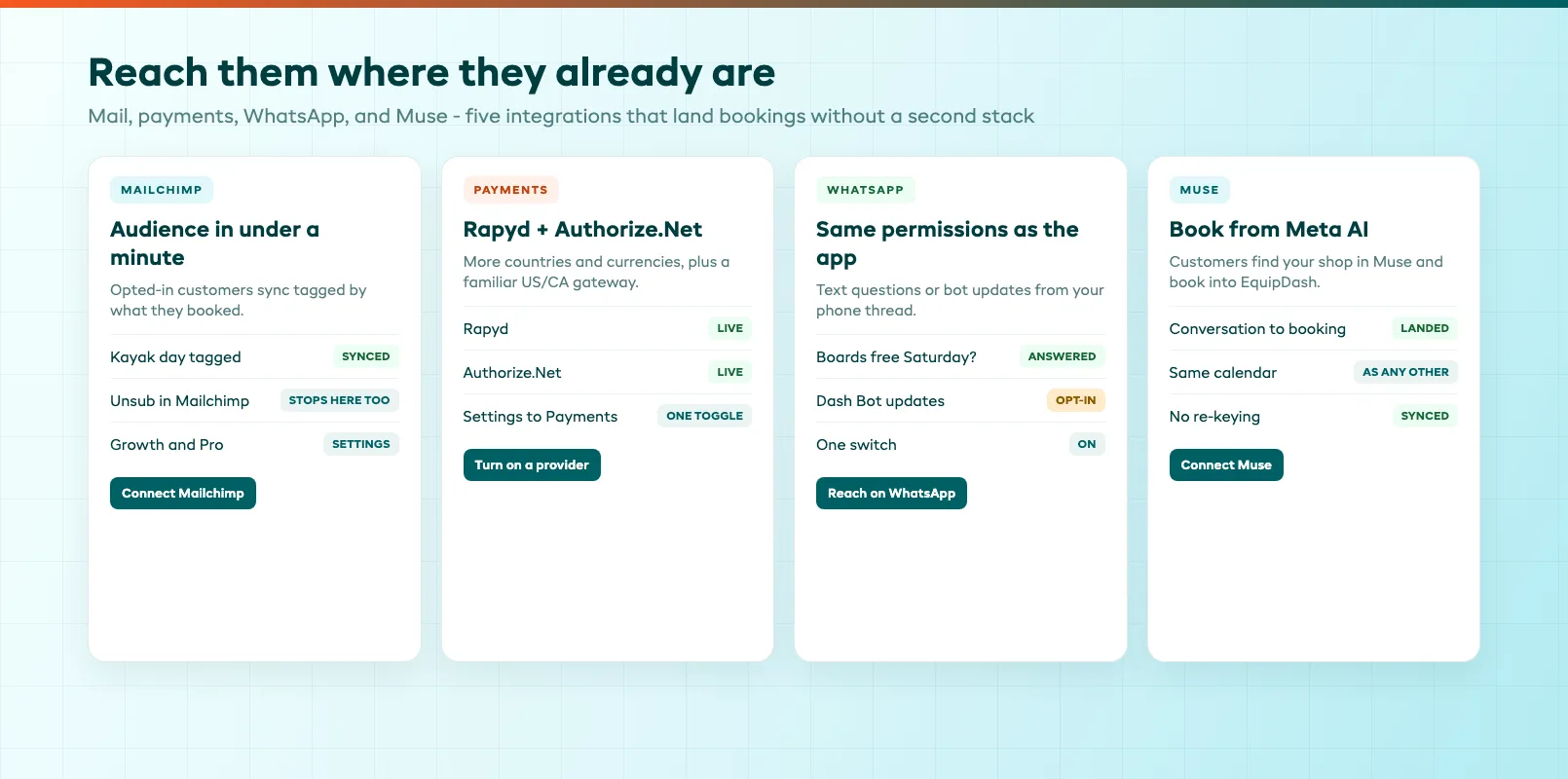Click the Connect Muse button
1568x779 pixels.
point(1226,464)
